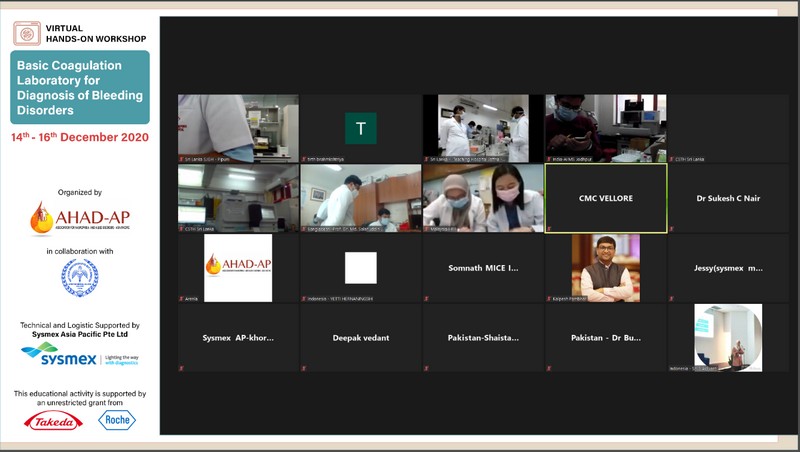Click the workshop logo above VIRTUAL HANDS-ON WORKSHOP

[27, 32]
